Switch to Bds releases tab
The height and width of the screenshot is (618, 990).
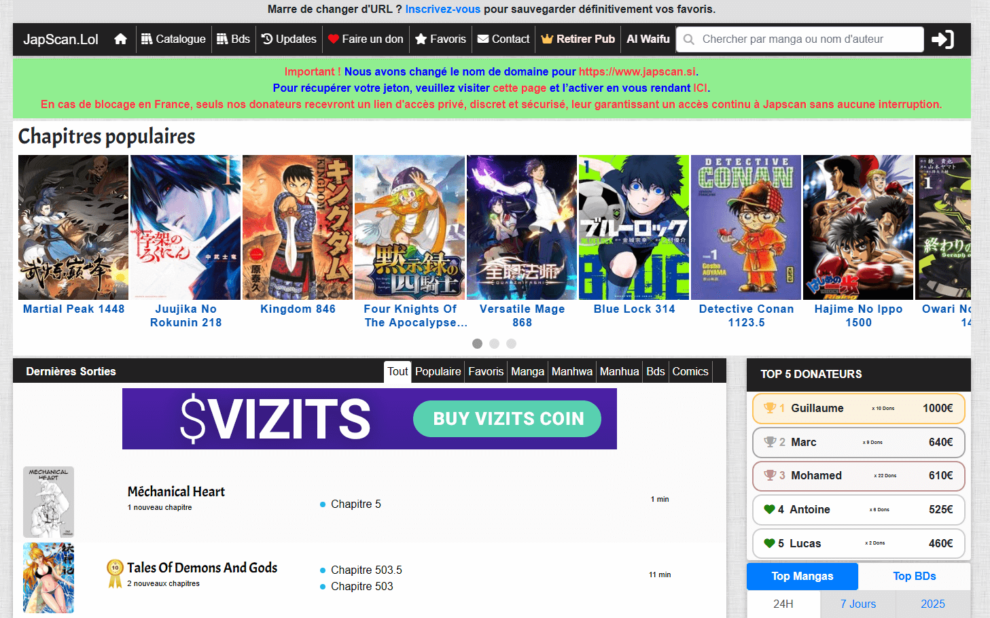point(655,372)
